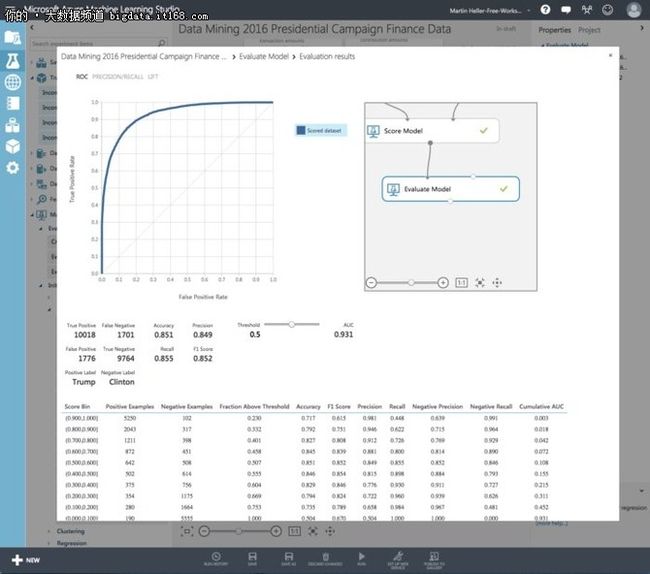Open the Properties tab in right pane
650x574 pixels.
[555, 30]
